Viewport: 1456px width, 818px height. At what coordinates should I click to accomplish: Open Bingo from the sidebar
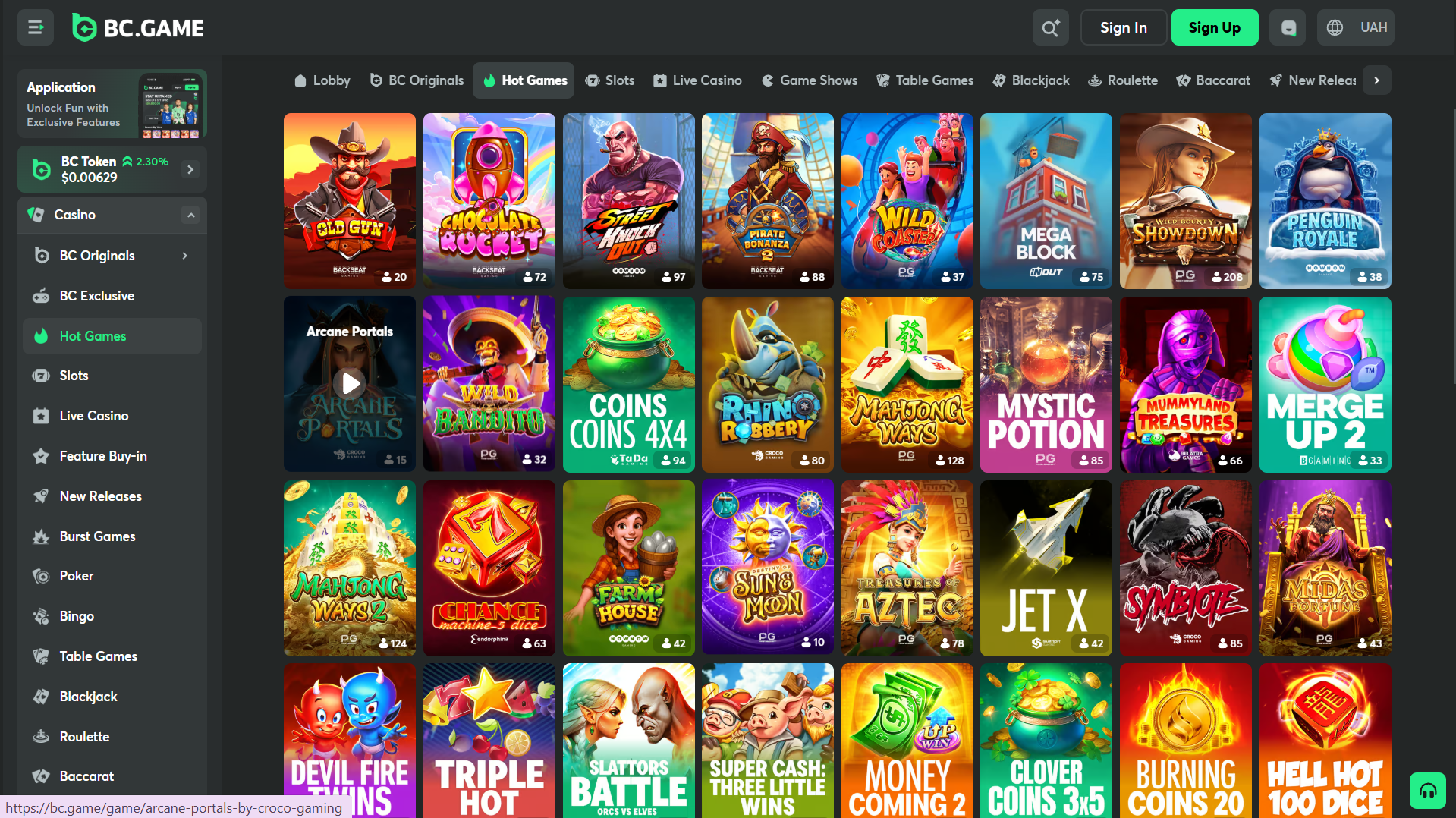point(76,616)
